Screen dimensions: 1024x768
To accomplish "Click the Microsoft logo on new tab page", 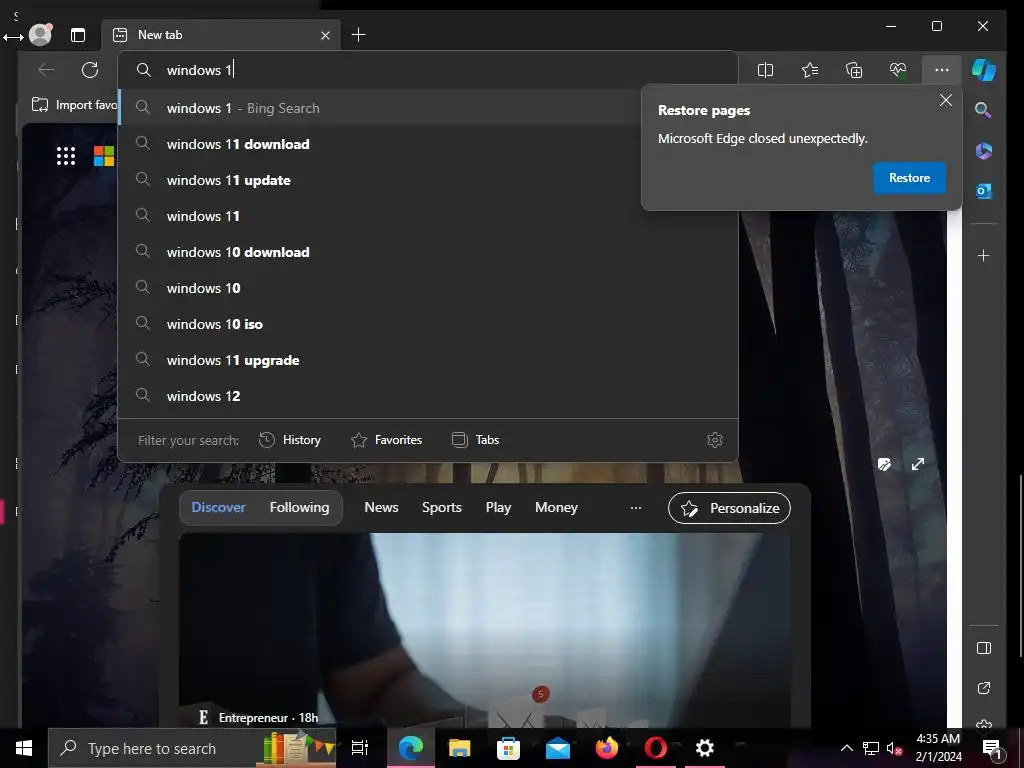I will (104, 156).
